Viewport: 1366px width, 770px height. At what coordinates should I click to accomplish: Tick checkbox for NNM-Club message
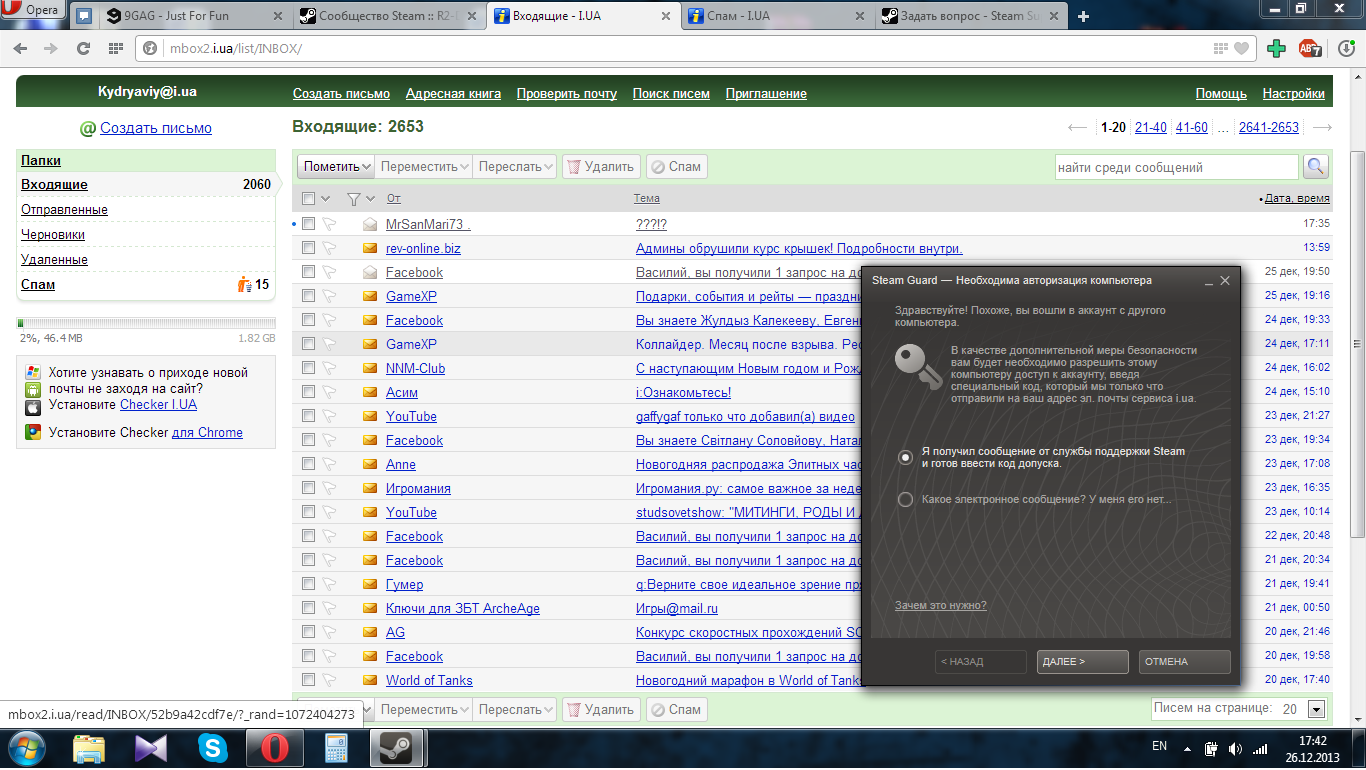(x=308, y=368)
